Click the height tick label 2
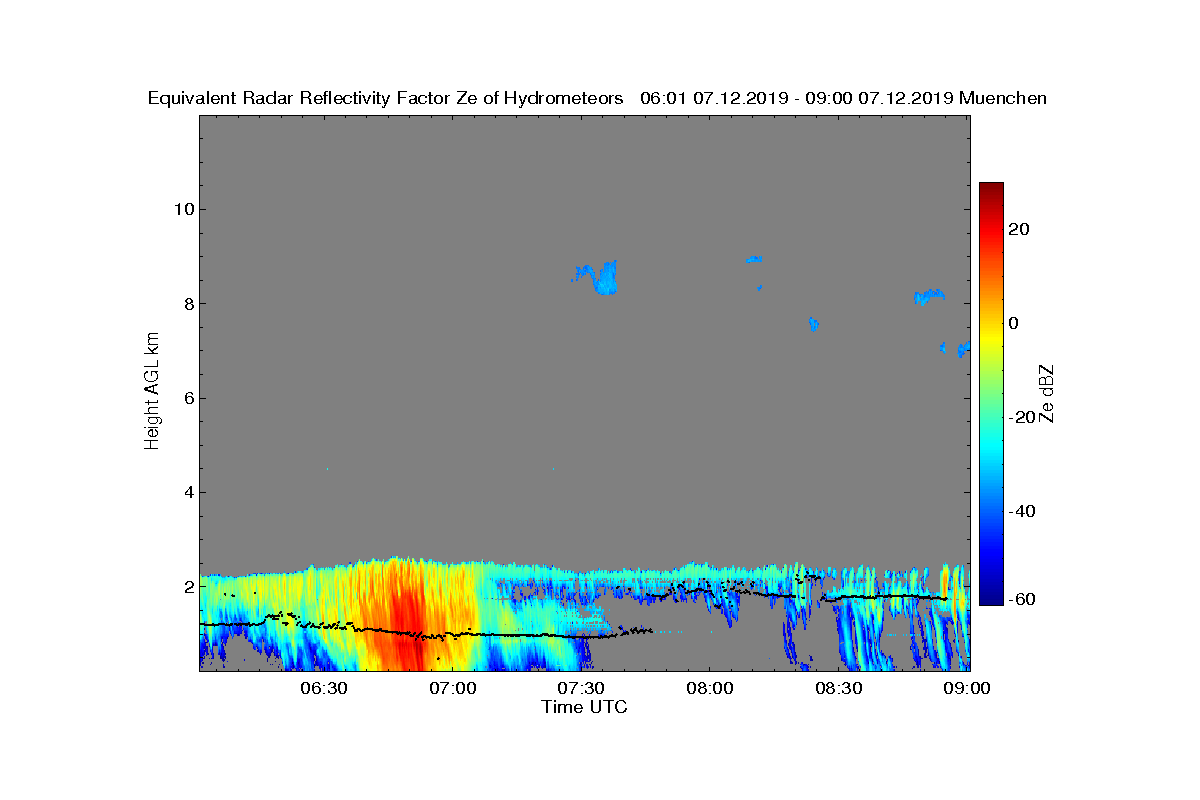This screenshot has height=800, width=1200. click(188, 586)
